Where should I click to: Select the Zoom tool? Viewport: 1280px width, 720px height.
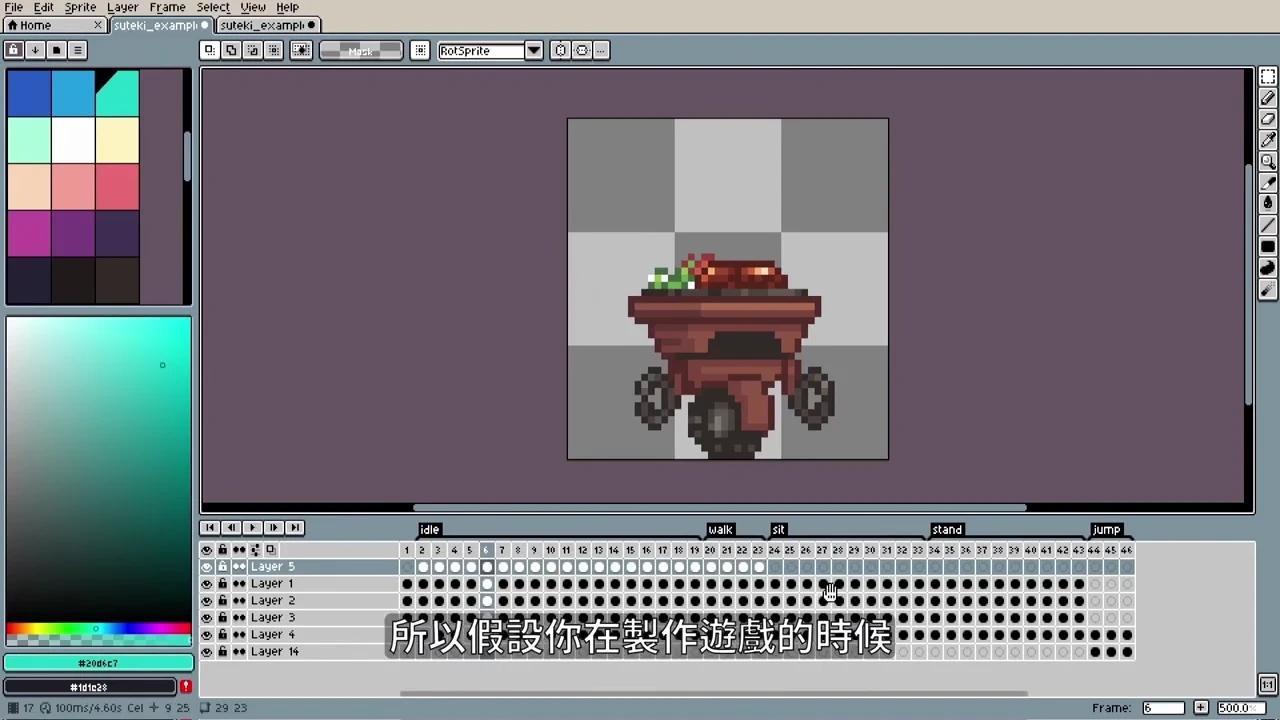click(x=1268, y=162)
